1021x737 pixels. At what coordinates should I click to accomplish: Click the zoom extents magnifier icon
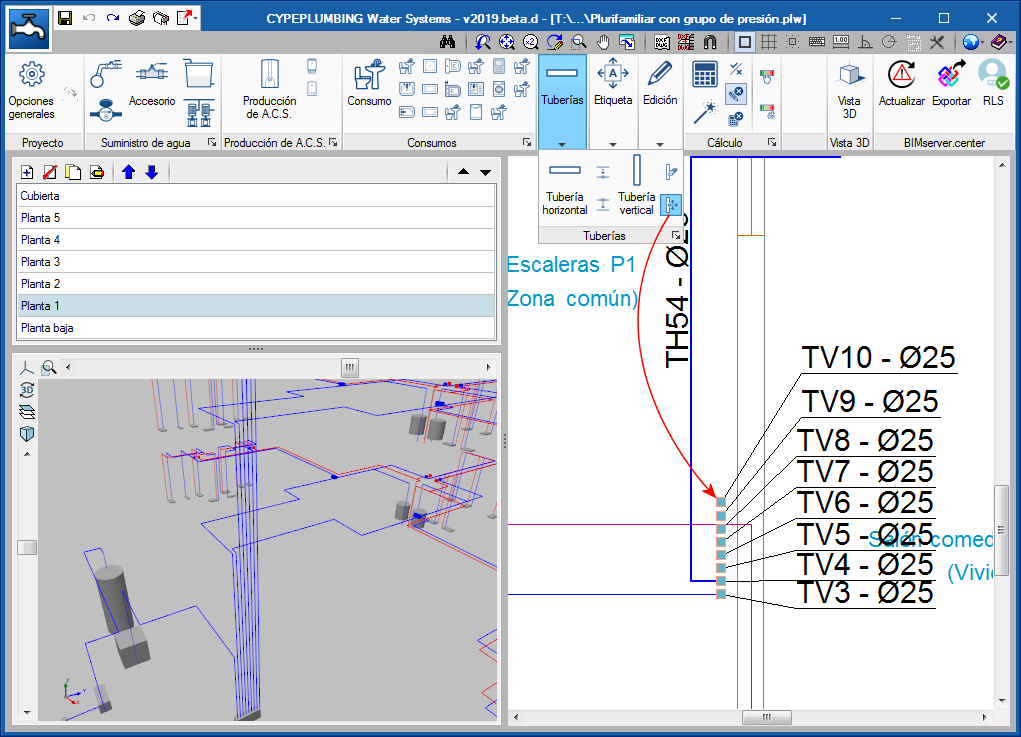click(x=507, y=42)
